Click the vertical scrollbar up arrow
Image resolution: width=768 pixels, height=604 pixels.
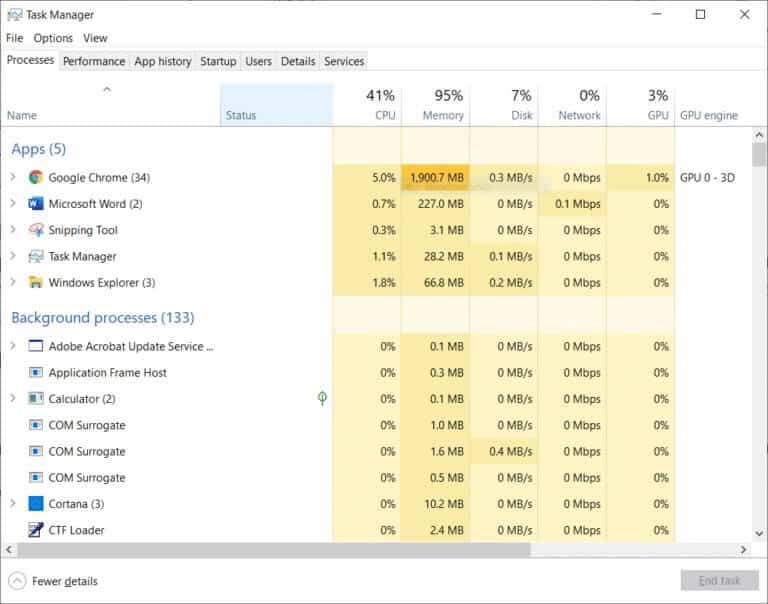pos(759,134)
